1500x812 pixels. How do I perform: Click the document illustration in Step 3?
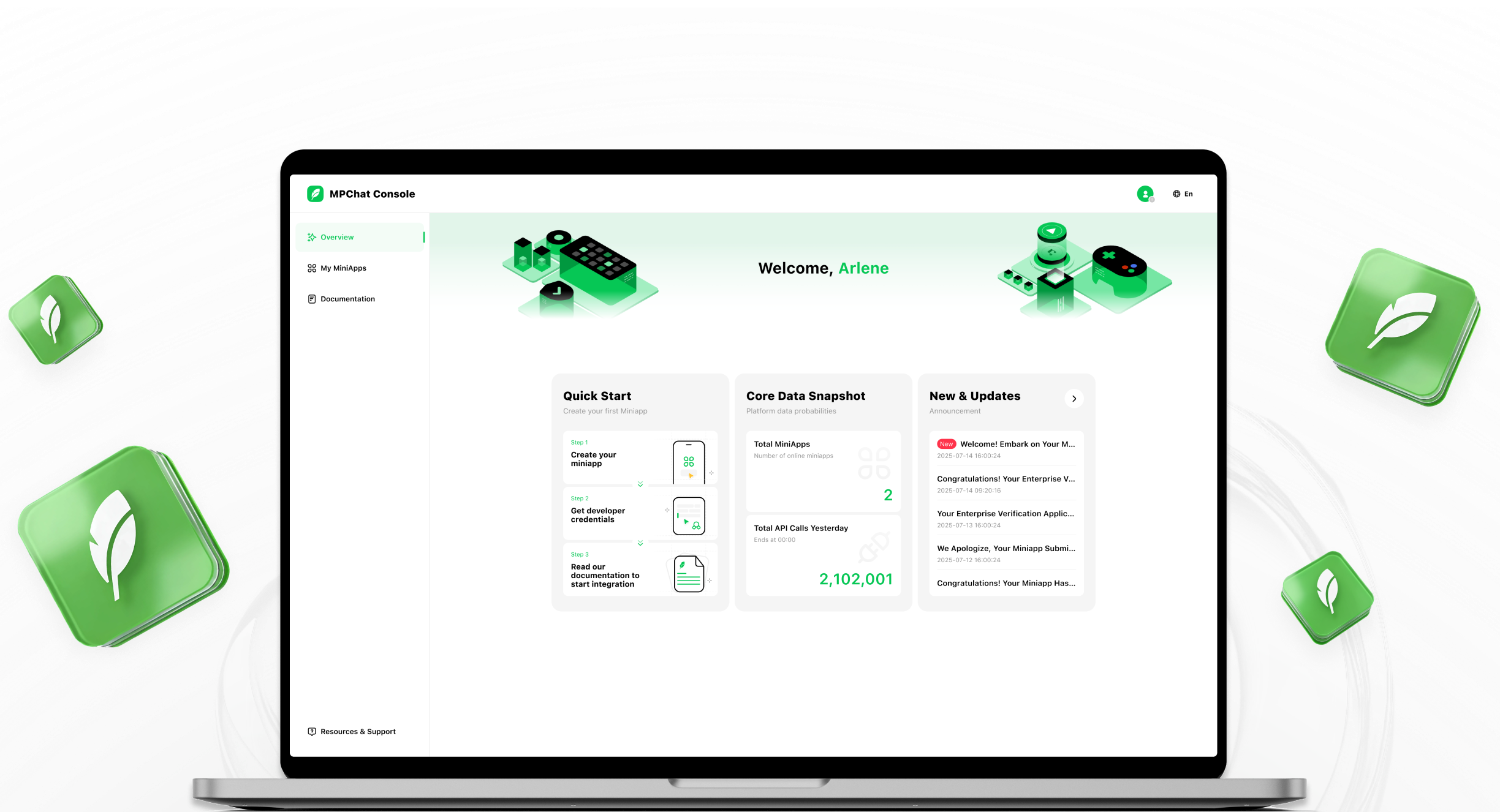[x=689, y=574]
